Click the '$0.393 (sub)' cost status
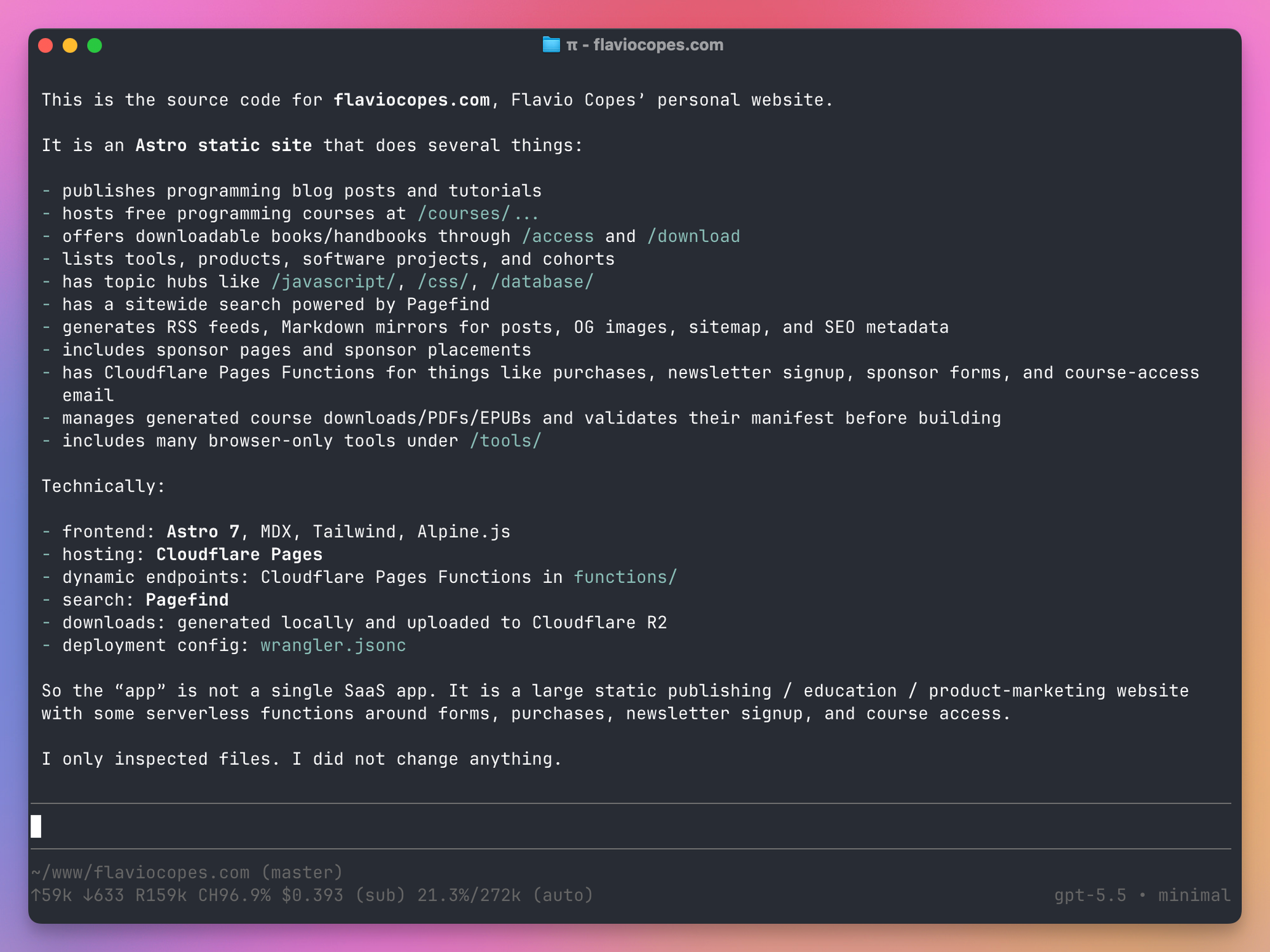The image size is (1270, 952). [x=344, y=895]
